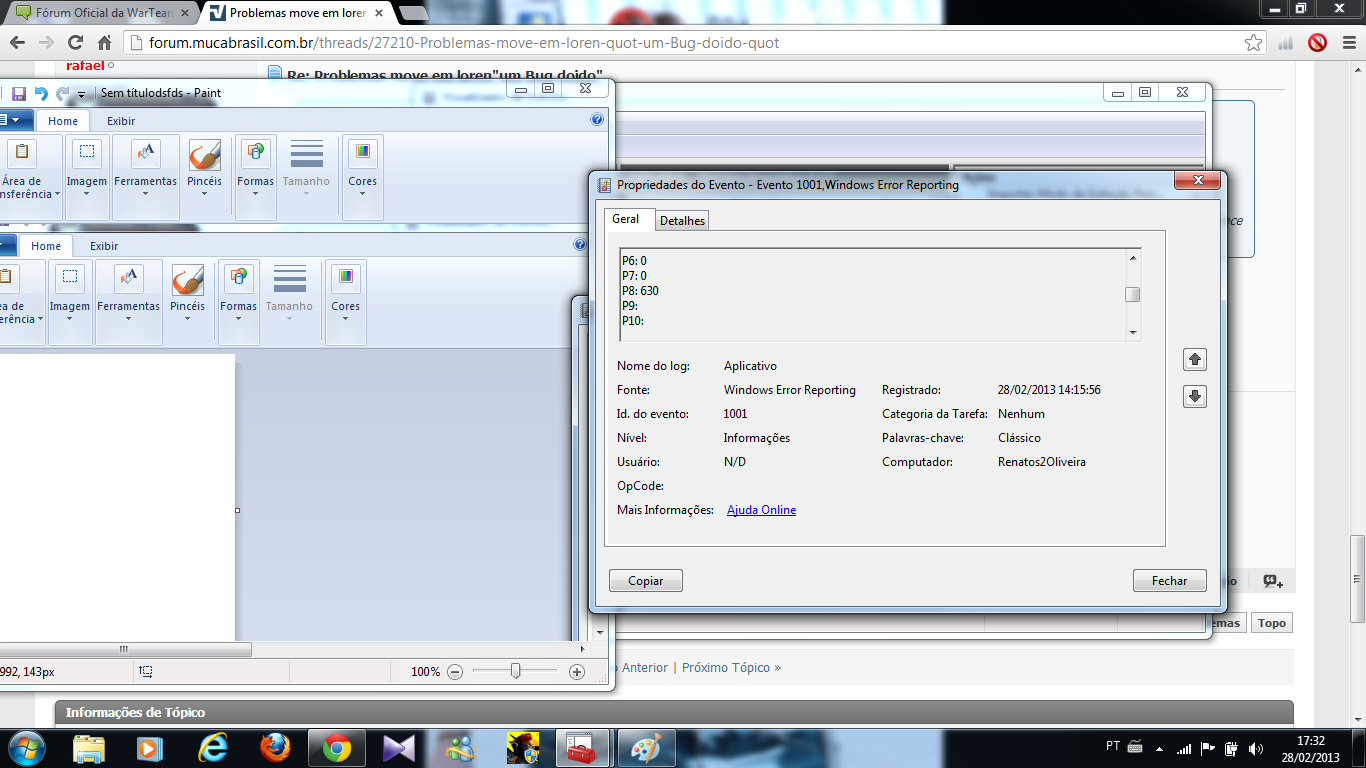
Task: Expand the Paint file menu button
Action: [x=14, y=120]
